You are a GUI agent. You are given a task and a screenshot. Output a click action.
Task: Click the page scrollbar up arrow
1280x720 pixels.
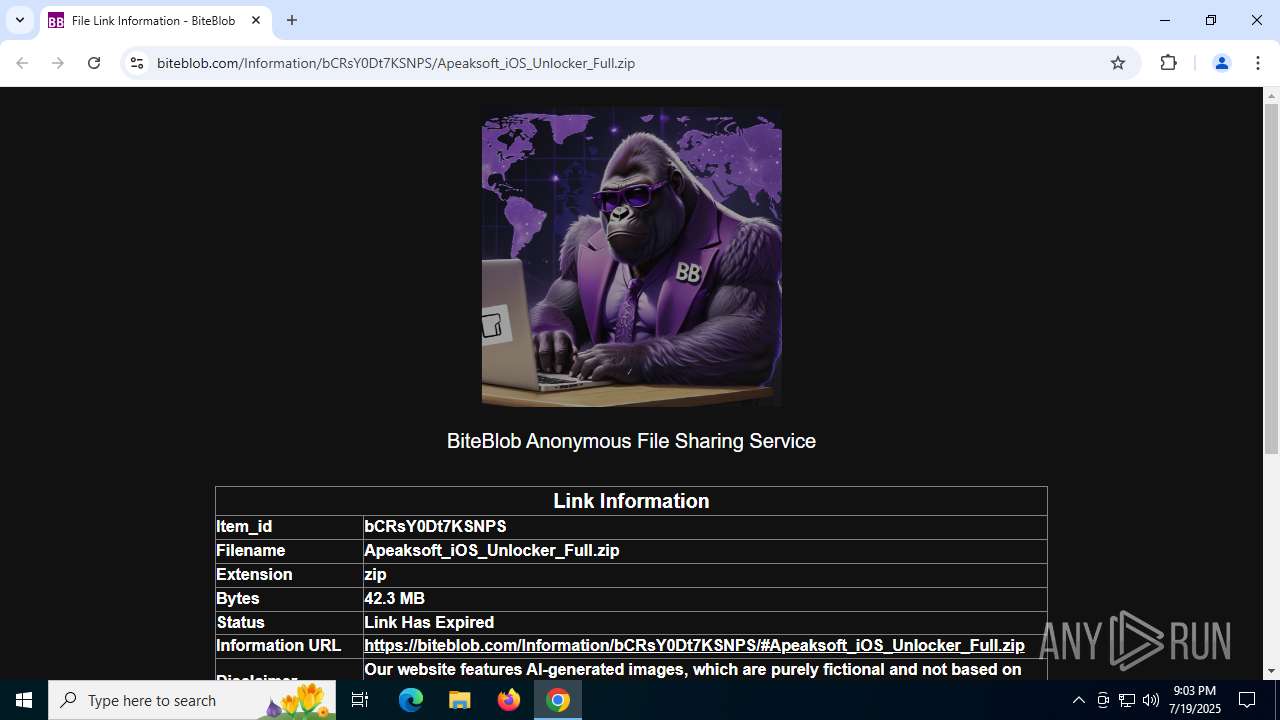[1271, 96]
